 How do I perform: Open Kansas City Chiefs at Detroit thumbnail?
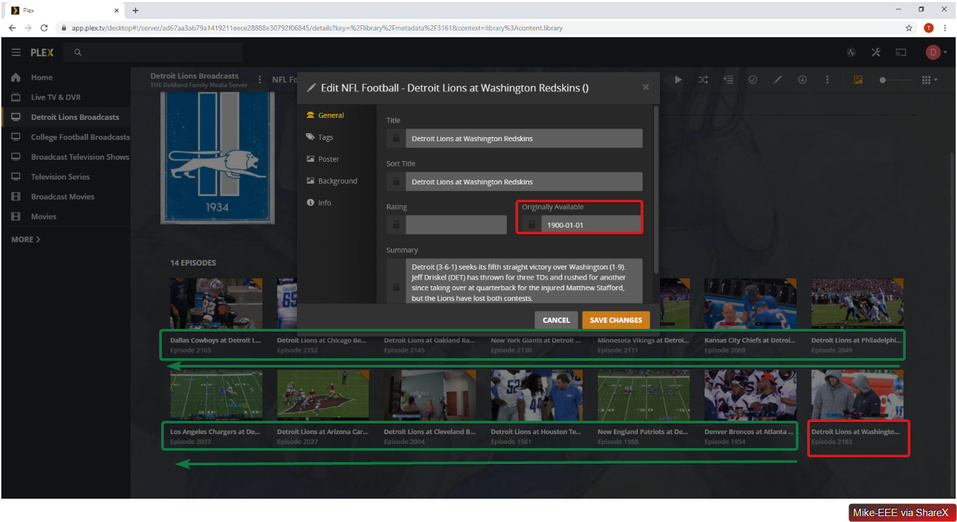tap(750, 303)
